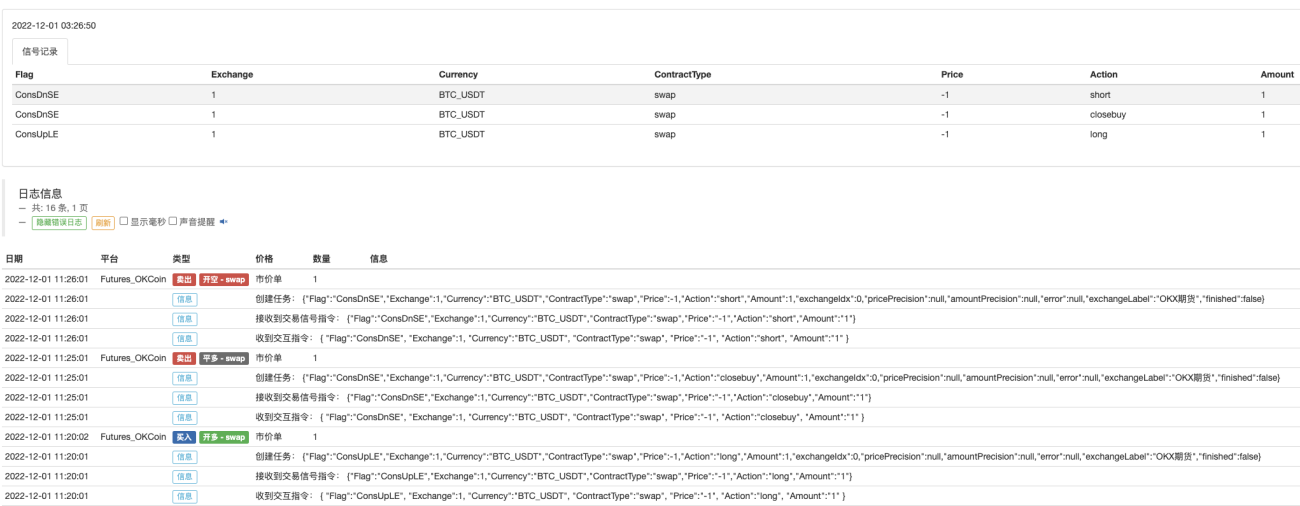
Task: Tick the 声音提醒 checkbox
Action: click(x=173, y=222)
